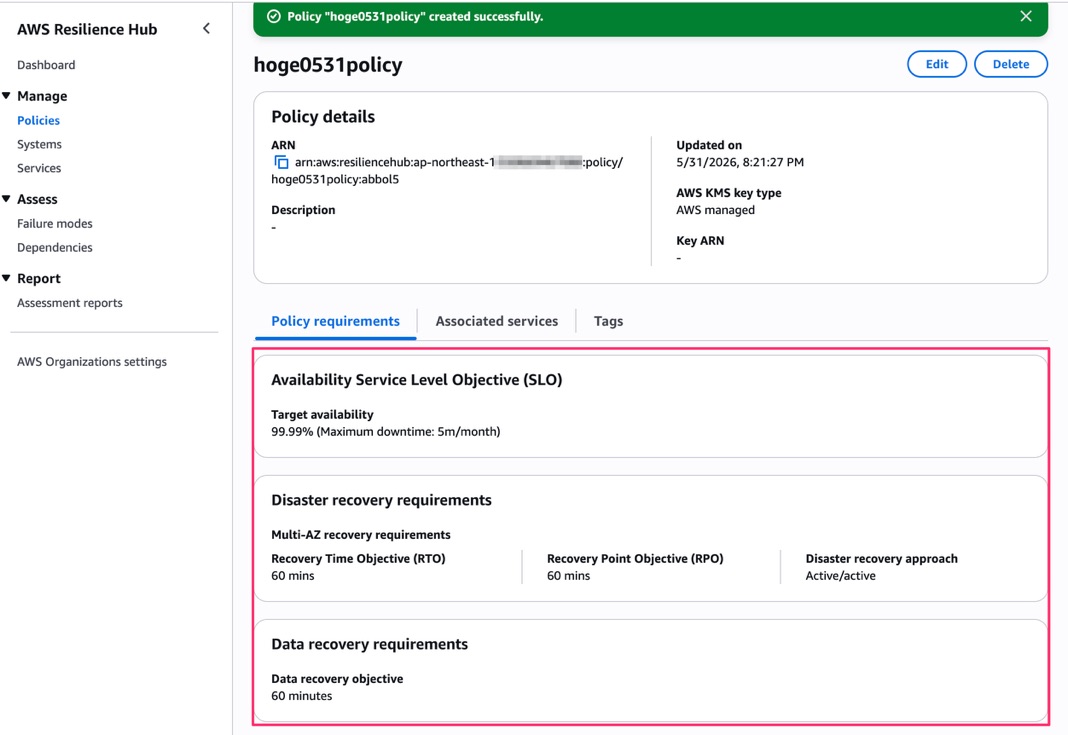This screenshot has height=735, width=1068.
Task: Open Dependencies page
Action: click(x=54, y=247)
